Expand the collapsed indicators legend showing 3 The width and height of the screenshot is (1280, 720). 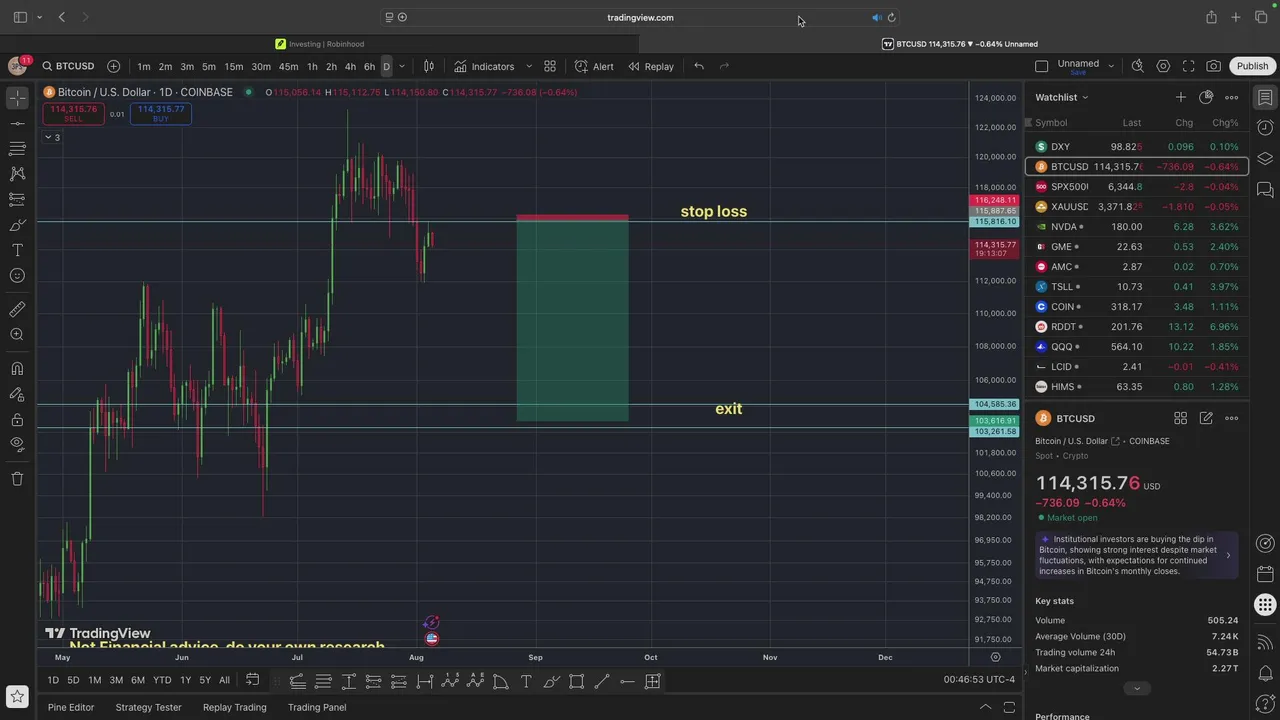tap(52, 137)
